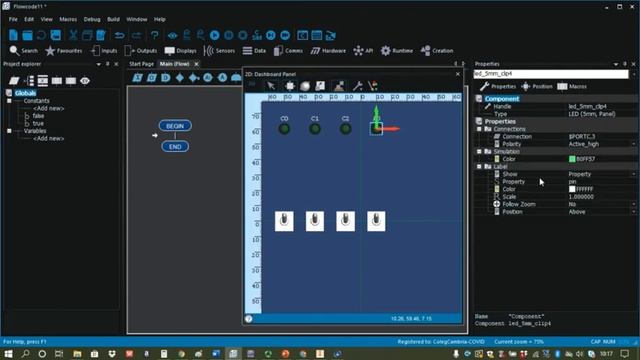Click the Step forward simulation icon
Image resolution: width=640 pixels, height=360 pixels.
click(271, 35)
